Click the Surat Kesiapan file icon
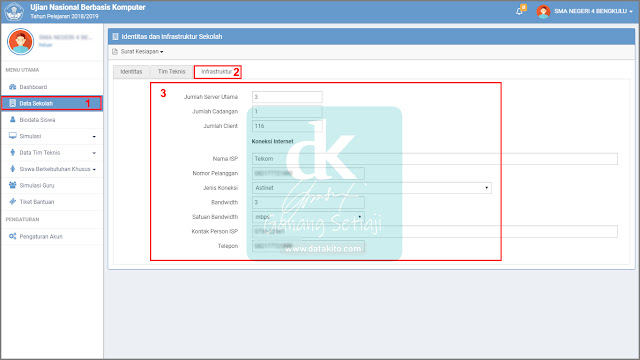The height and width of the screenshot is (360, 640). 115,52
